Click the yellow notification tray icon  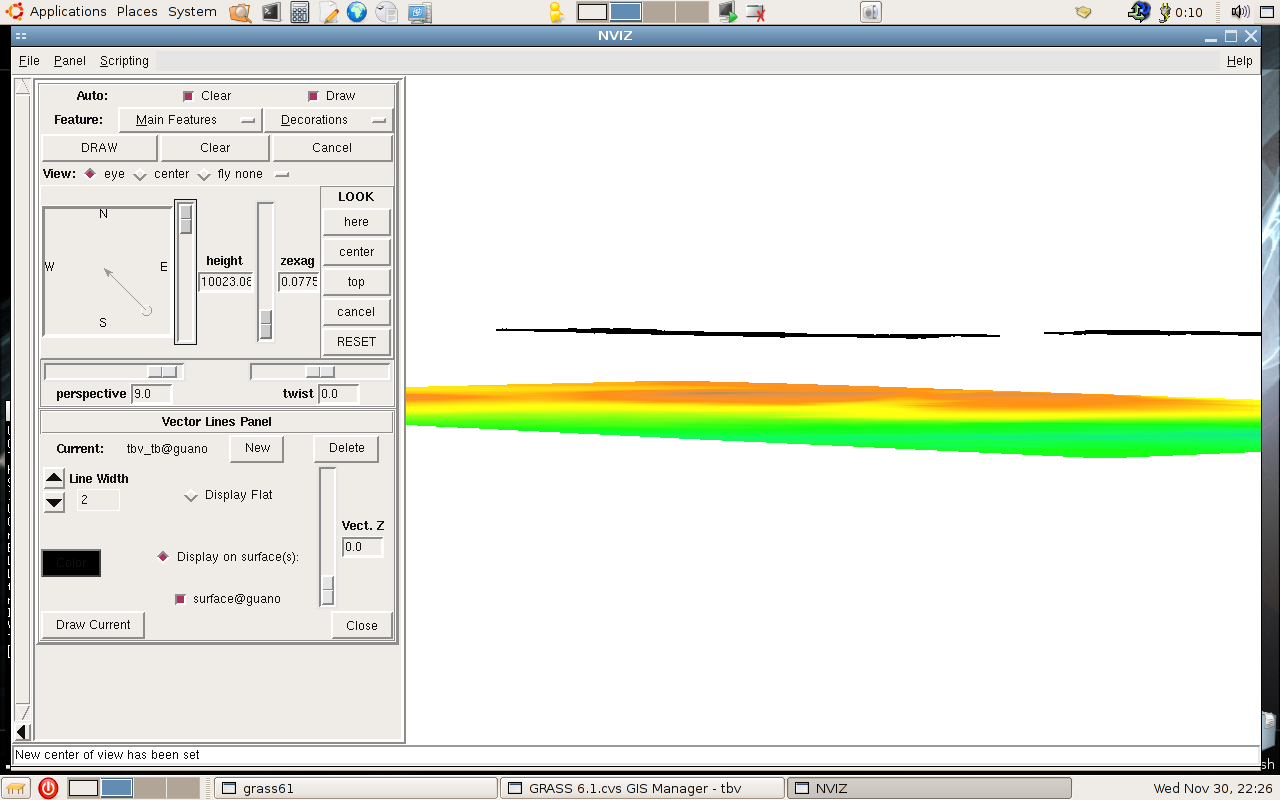[x=1083, y=13]
